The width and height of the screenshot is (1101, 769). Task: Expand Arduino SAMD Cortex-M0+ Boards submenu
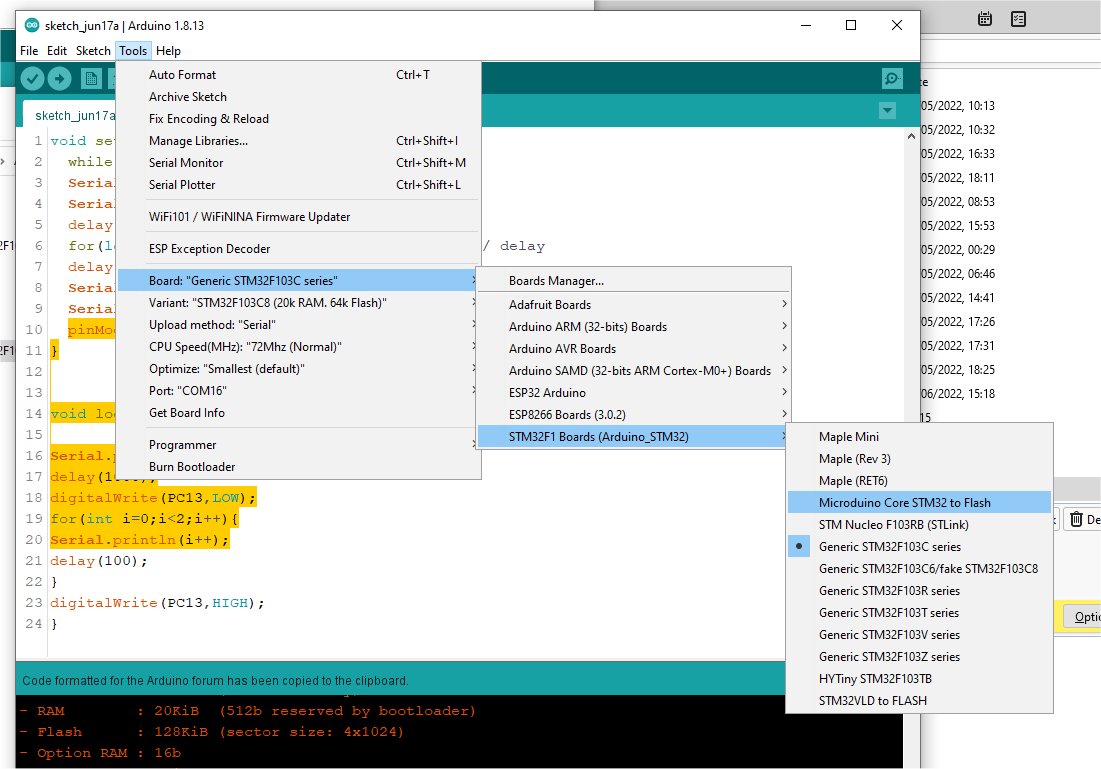point(633,371)
